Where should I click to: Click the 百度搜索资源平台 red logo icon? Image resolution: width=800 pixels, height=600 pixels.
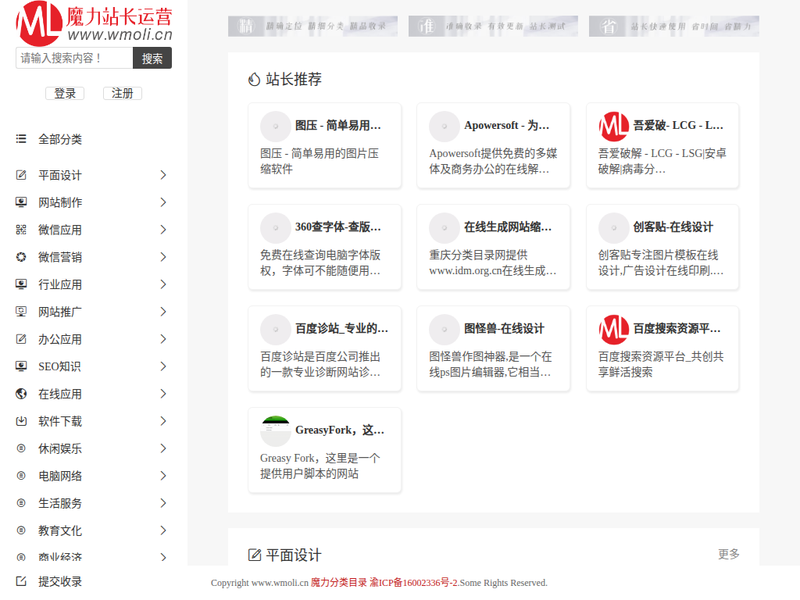613,329
